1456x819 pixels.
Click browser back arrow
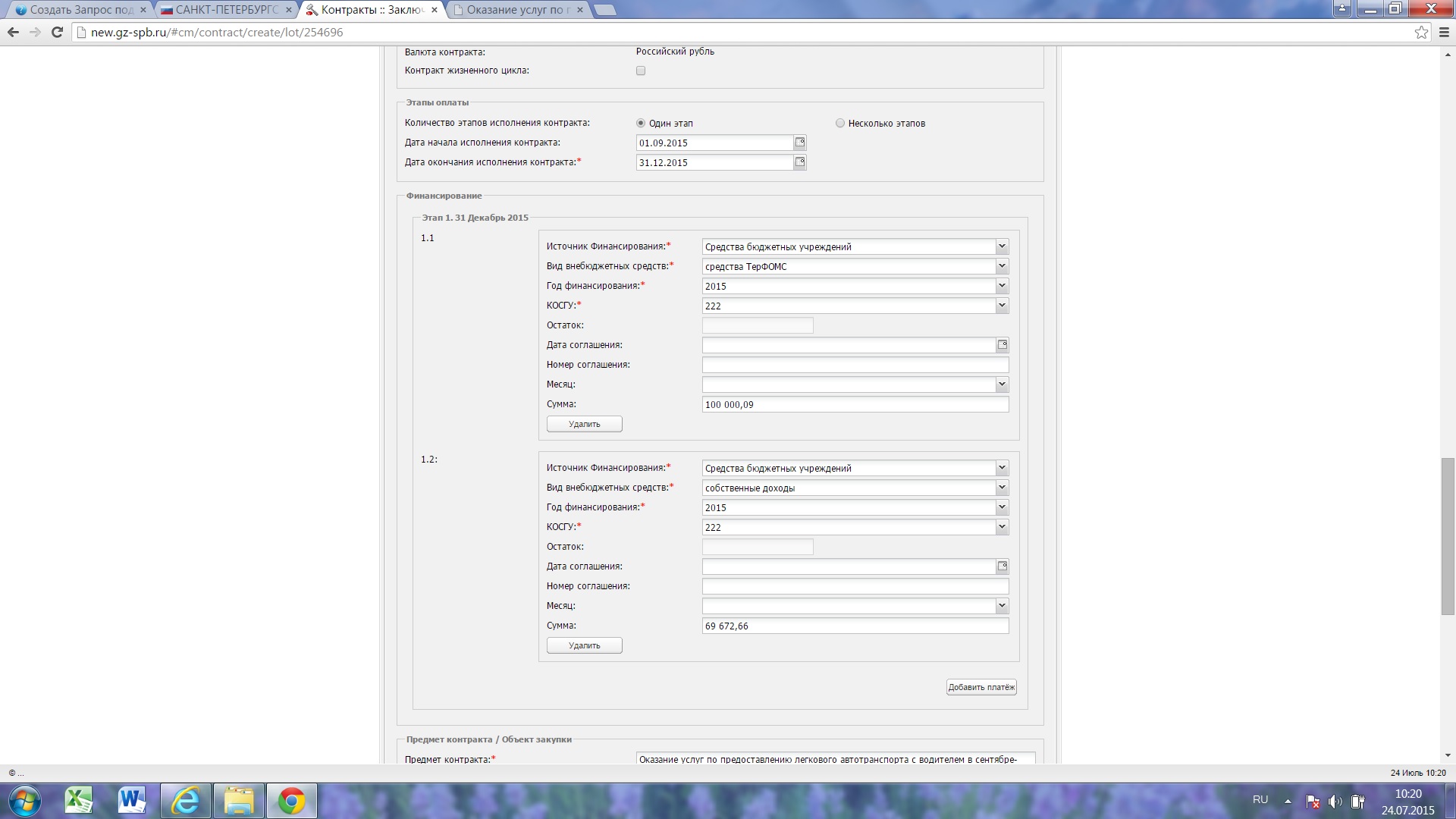[x=13, y=32]
